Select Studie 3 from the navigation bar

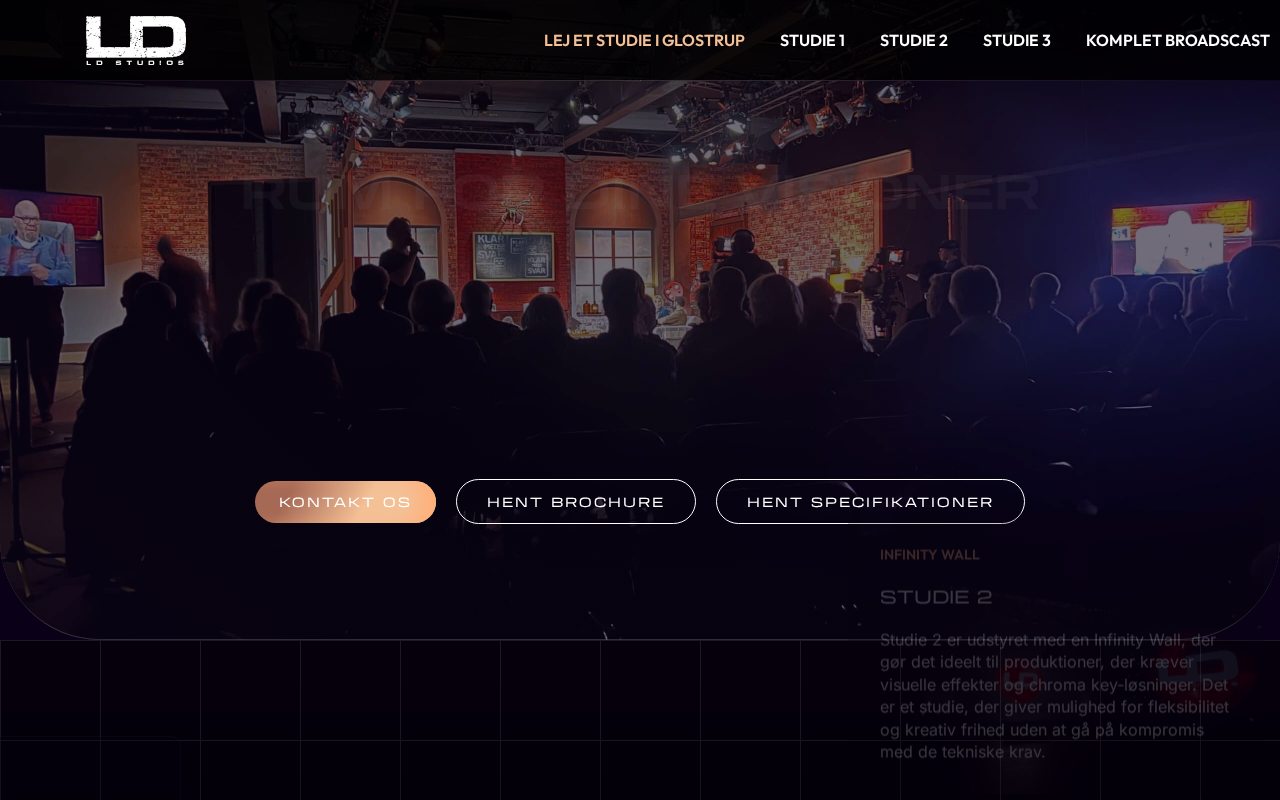tap(1017, 40)
